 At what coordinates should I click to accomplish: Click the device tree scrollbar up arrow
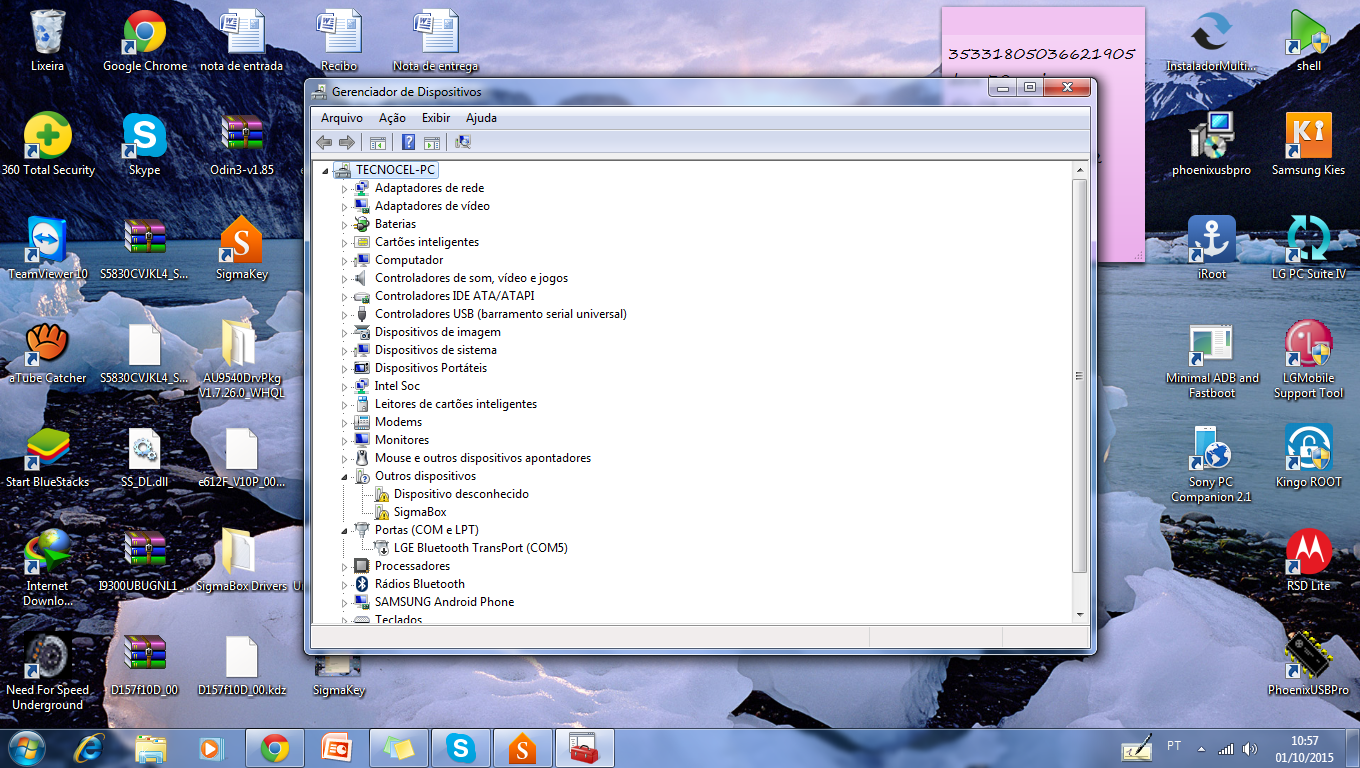pos(1079,171)
